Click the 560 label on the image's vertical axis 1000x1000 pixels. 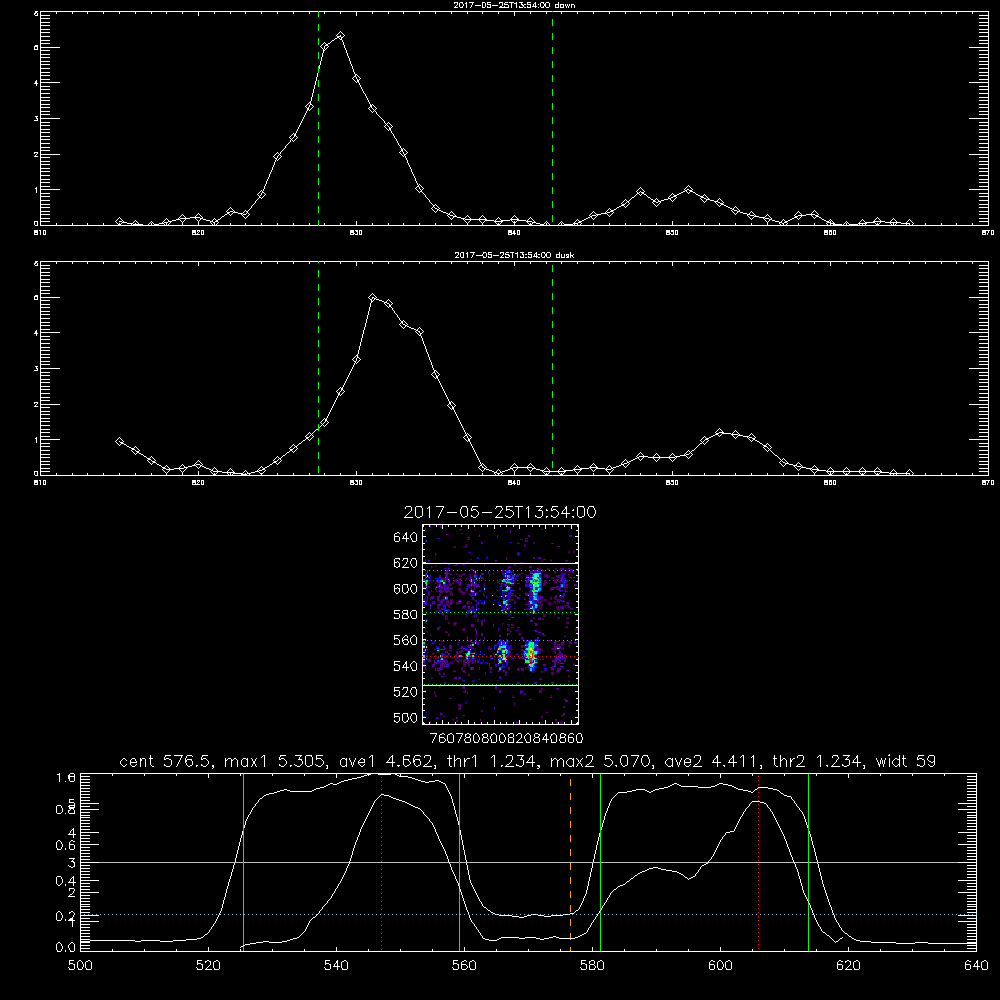pyautogui.click(x=405, y=640)
